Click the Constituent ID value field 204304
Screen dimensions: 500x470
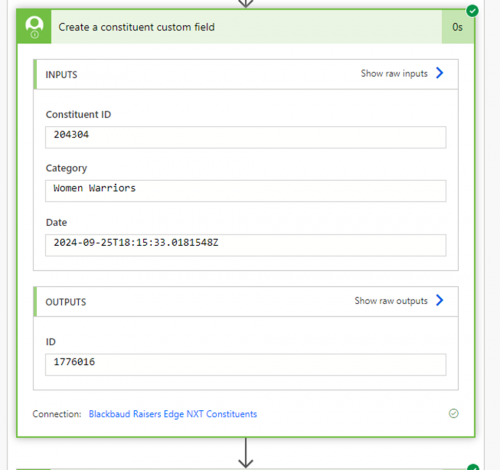[246, 137]
